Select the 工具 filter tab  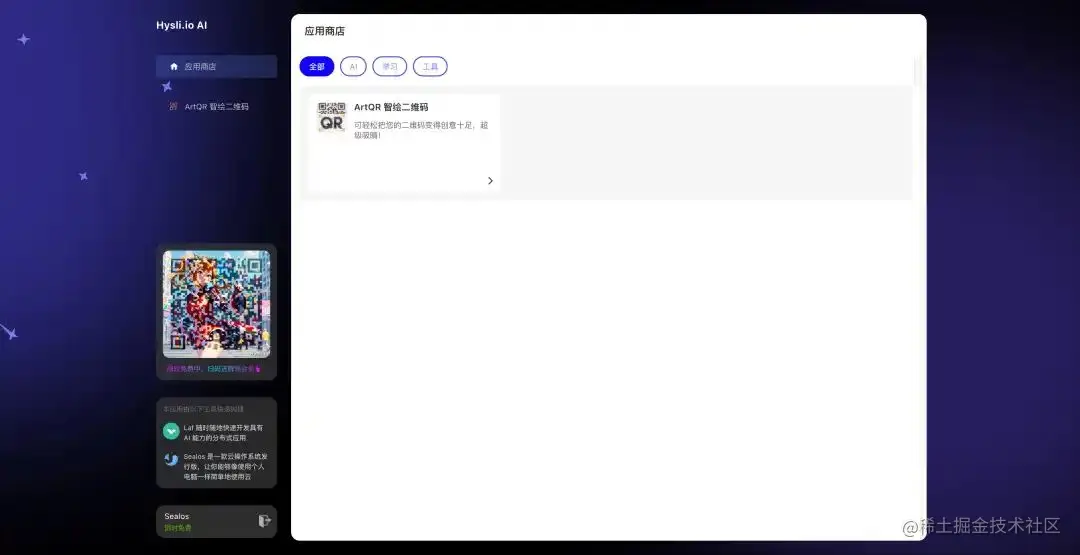(430, 67)
